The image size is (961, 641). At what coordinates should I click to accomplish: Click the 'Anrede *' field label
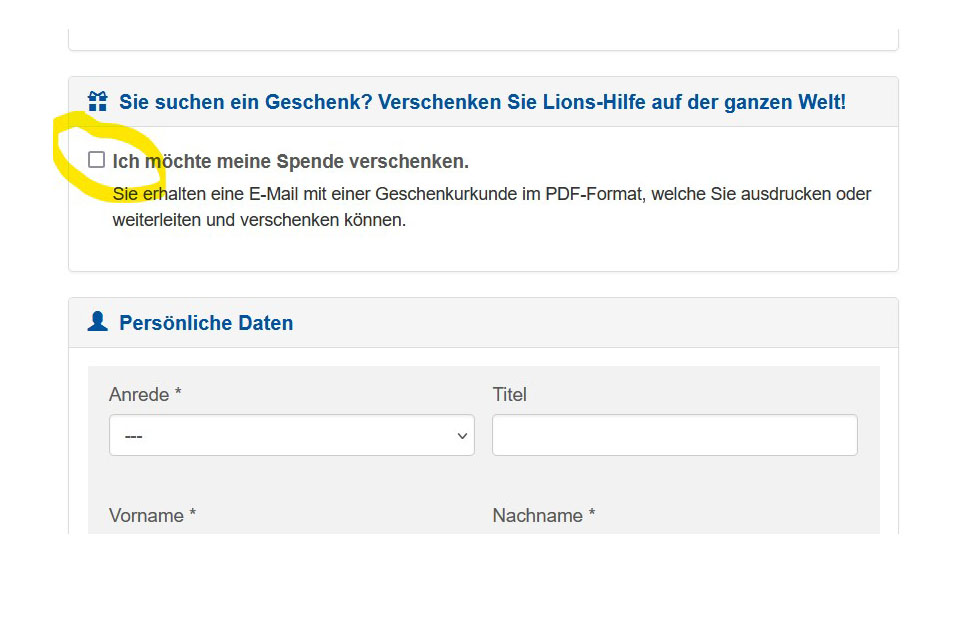coord(145,394)
